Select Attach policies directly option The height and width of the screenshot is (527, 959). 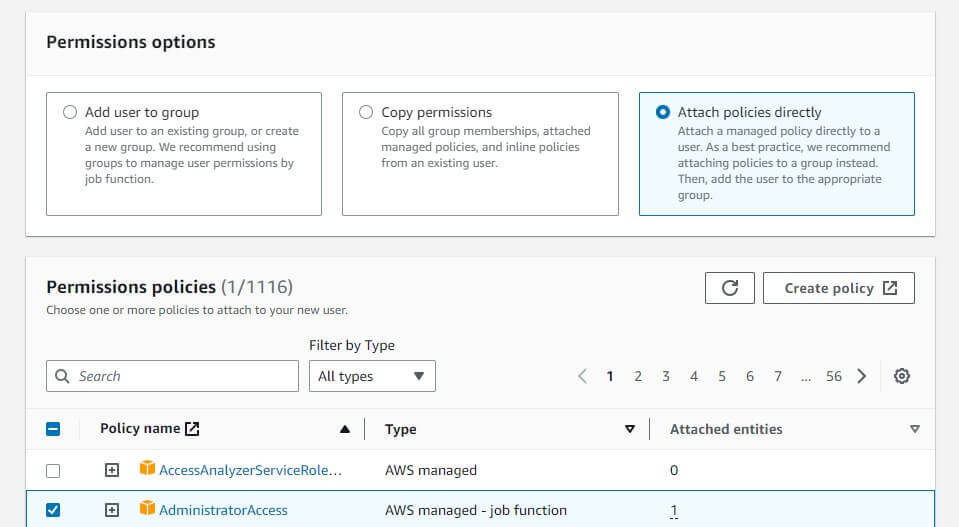point(662,112)
